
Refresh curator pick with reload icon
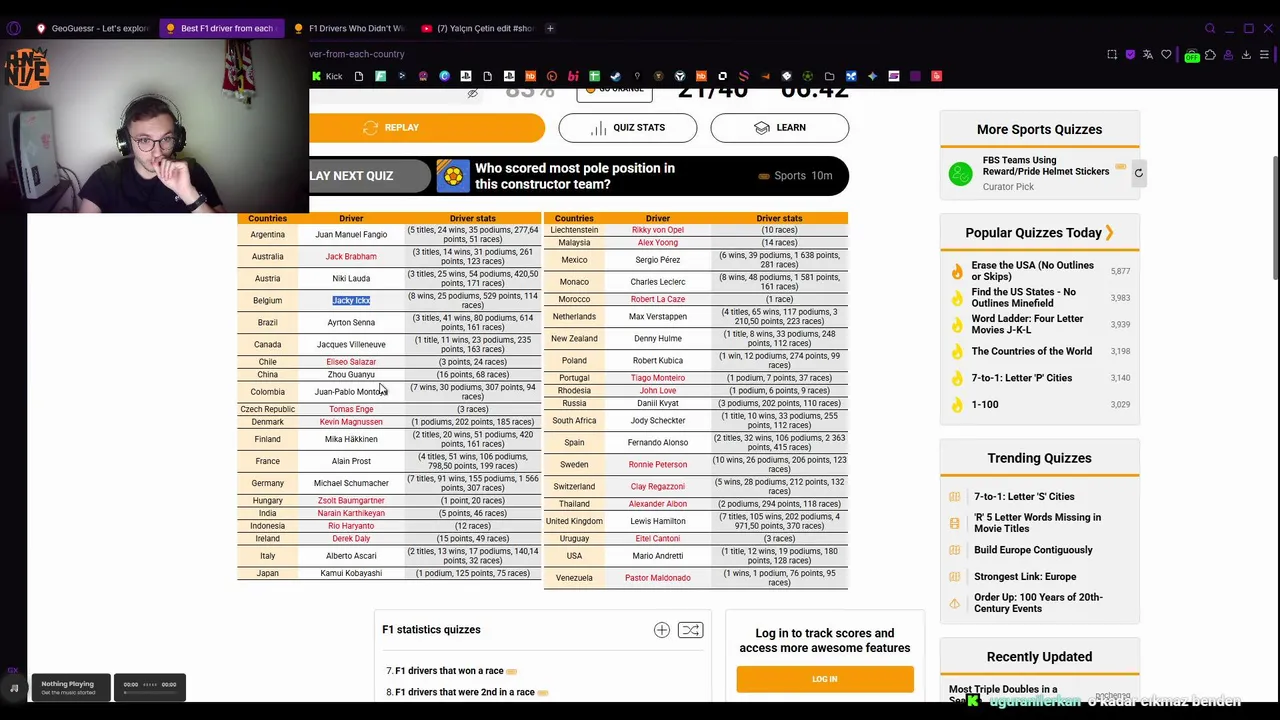pyautogui.click(x=1138, y=173)
